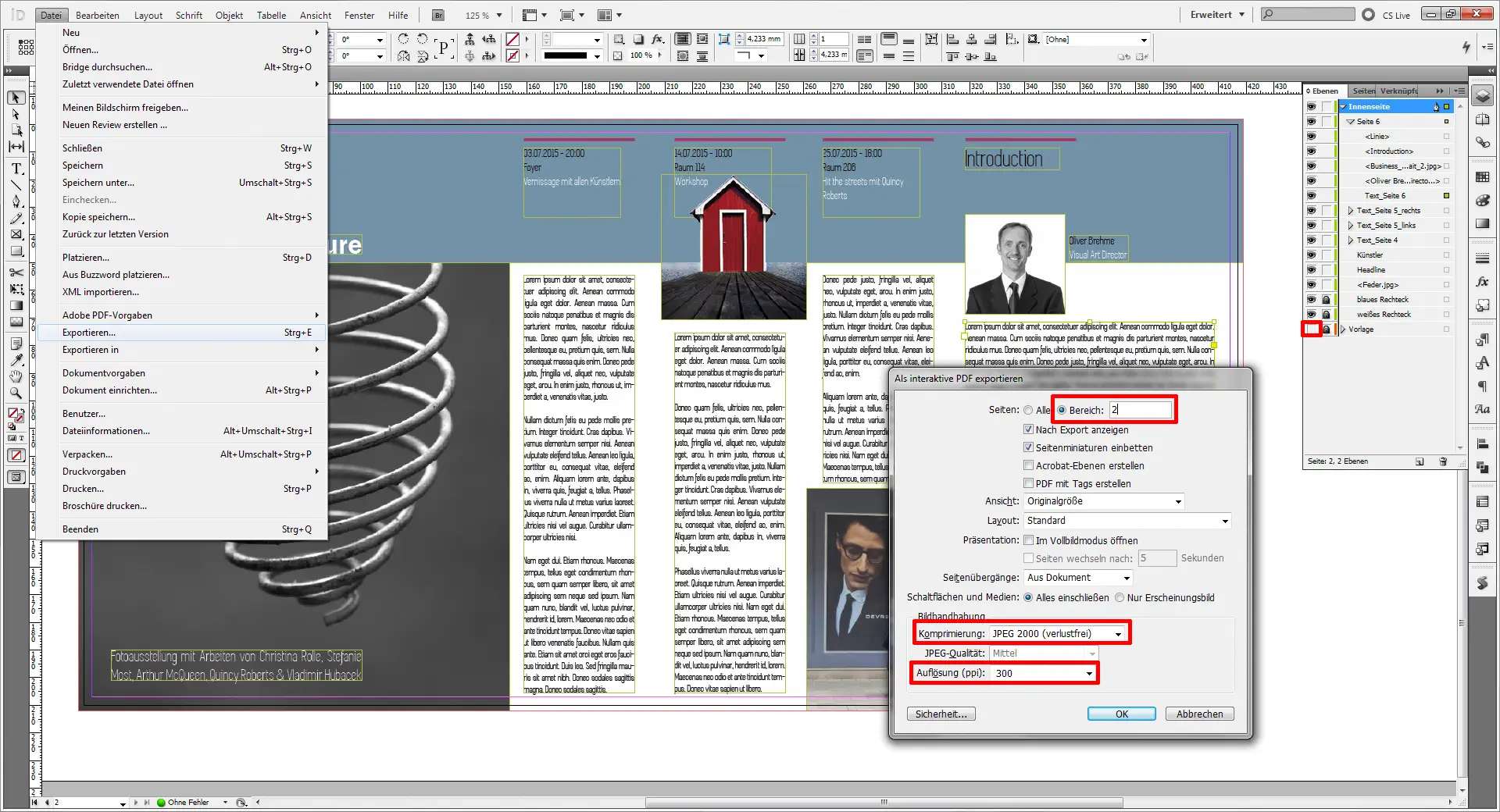The image size is (1500, 812).
Task: Pick the Scissors tool
Action: (x=16, y=272)
